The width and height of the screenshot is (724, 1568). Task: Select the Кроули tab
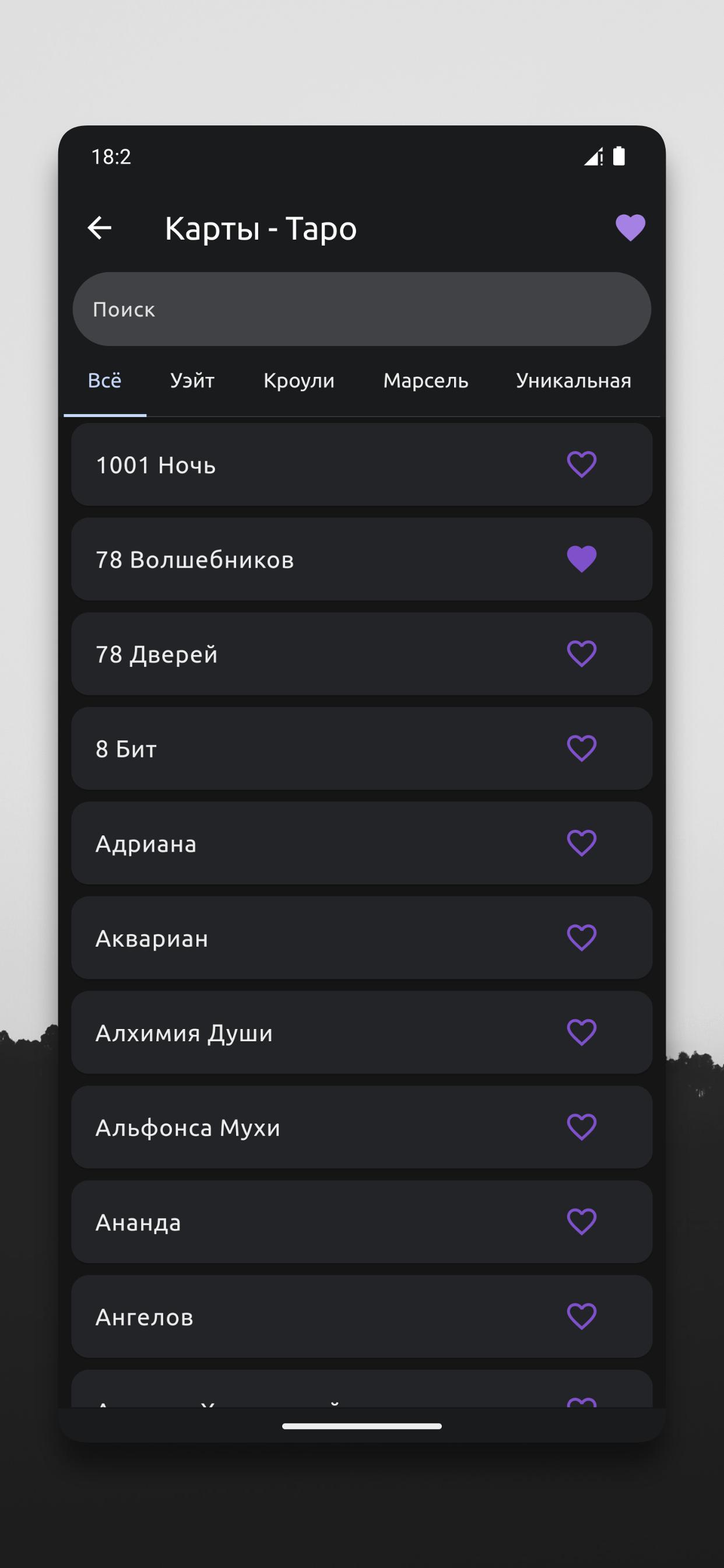click(x=298, y=381)
